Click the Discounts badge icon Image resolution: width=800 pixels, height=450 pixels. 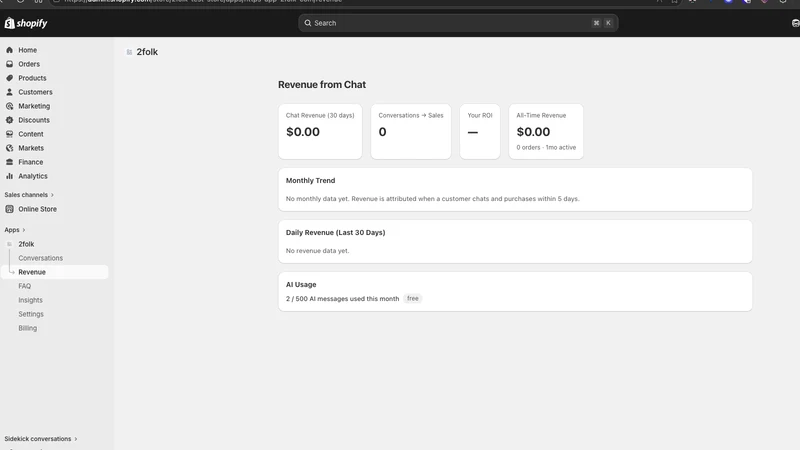tap(9, 120)
